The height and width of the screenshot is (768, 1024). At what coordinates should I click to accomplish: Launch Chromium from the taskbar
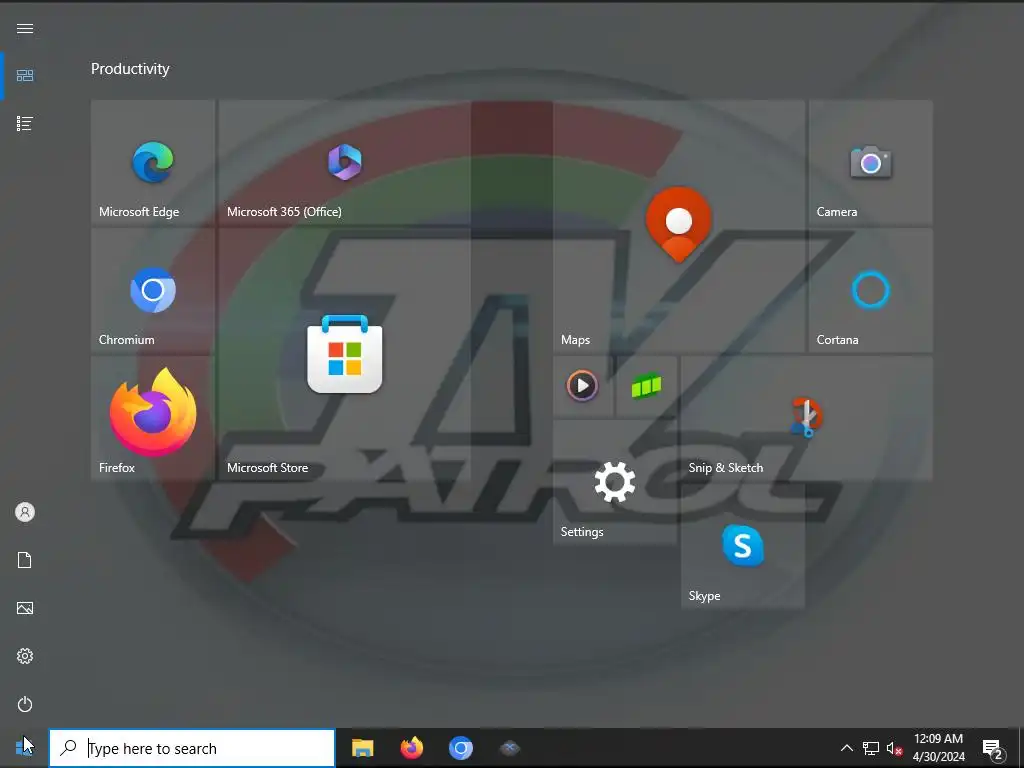click(460, 748)
